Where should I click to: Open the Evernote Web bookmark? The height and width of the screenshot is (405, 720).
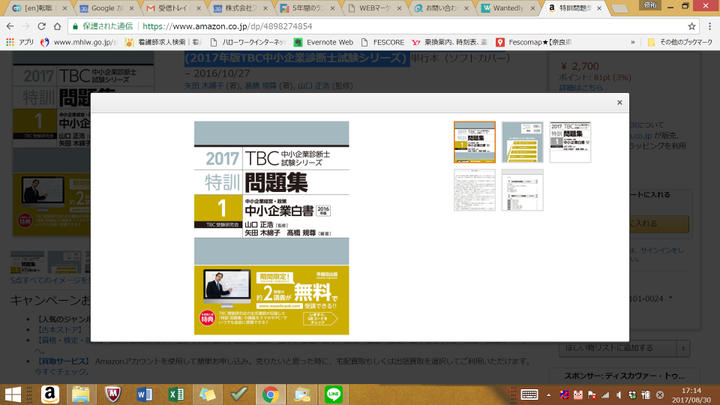click(x=324, y=42)
